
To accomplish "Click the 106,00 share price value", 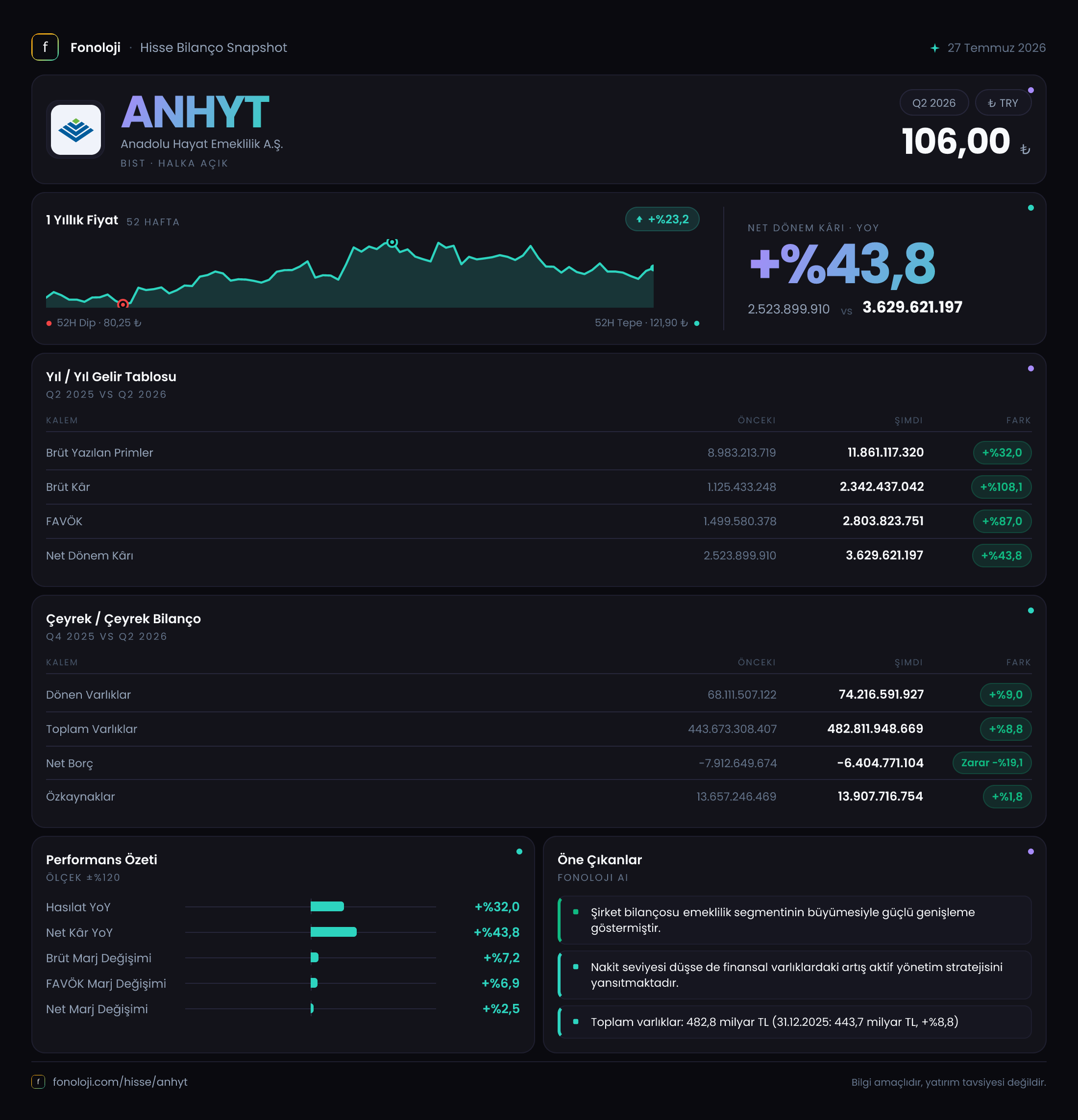I will [955, 141].
